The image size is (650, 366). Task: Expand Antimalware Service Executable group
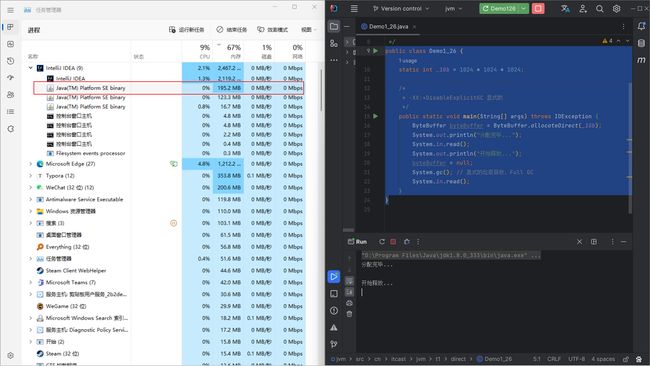[x=31, y=199]
